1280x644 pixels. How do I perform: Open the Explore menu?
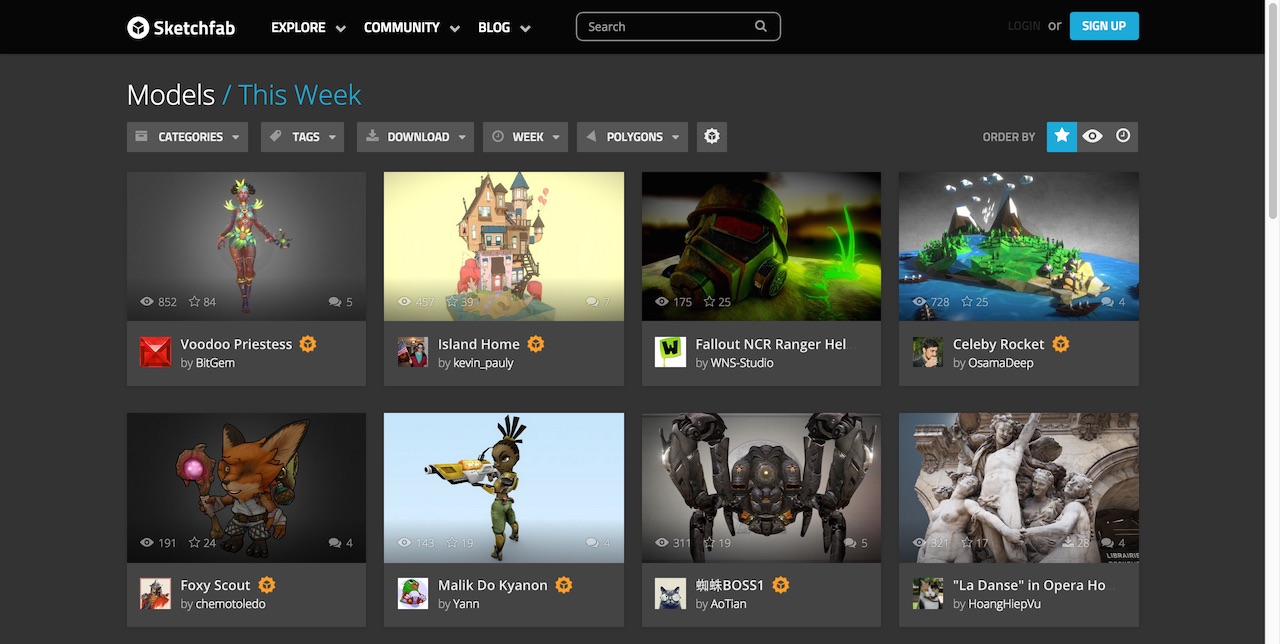298,27
